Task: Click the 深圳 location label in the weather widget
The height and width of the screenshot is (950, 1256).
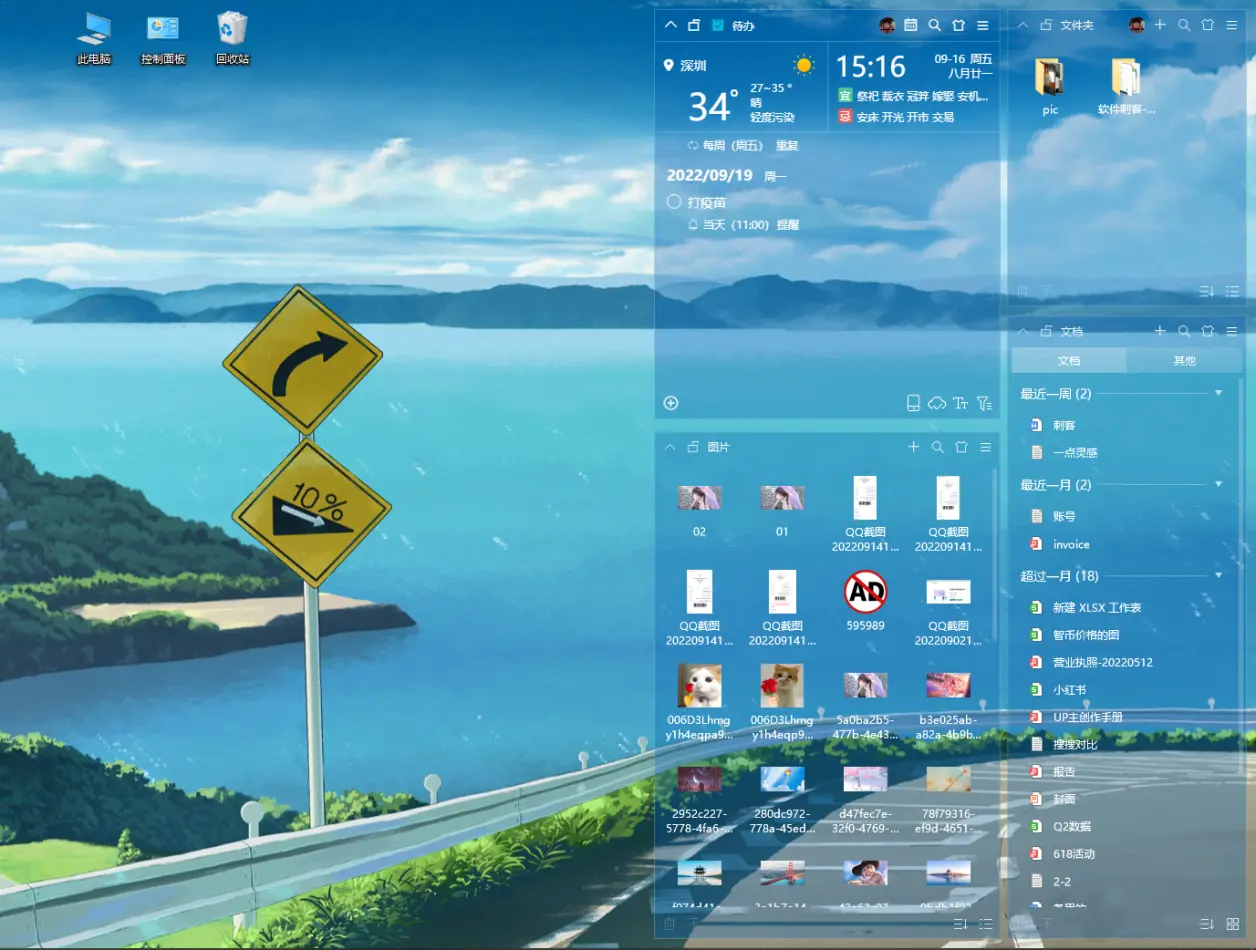Action: (693, 66)
